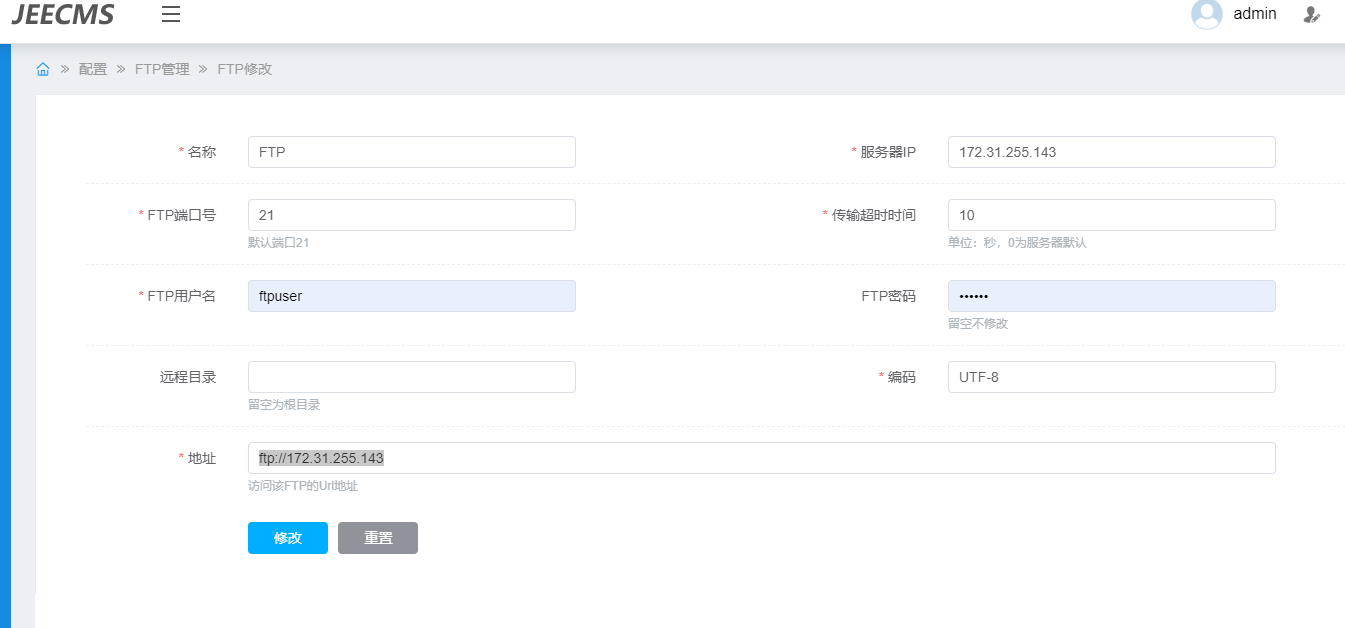Image resolution: width=1345 pixels, height=628 pixels.
Task: Go to home via breadcrumb house icon
Action: (43, 69)
